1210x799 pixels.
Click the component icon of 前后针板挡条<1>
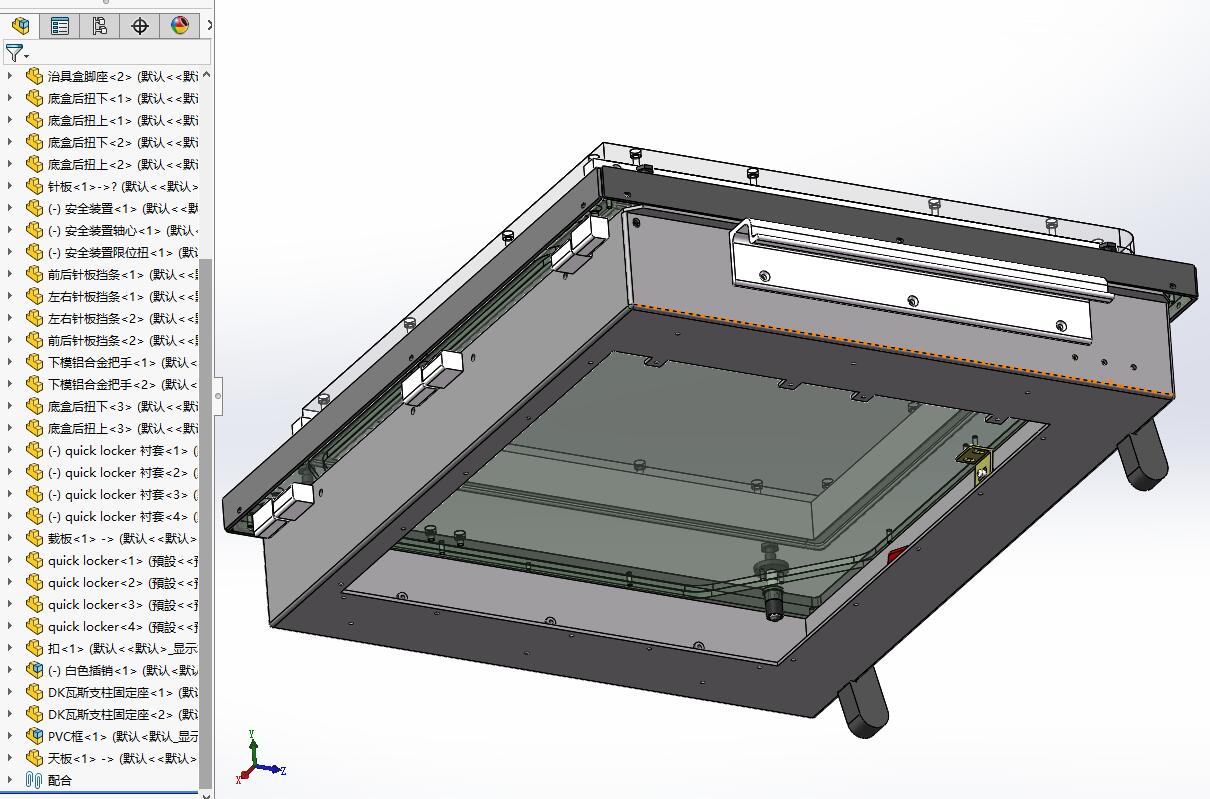click(x=35, y=274)
